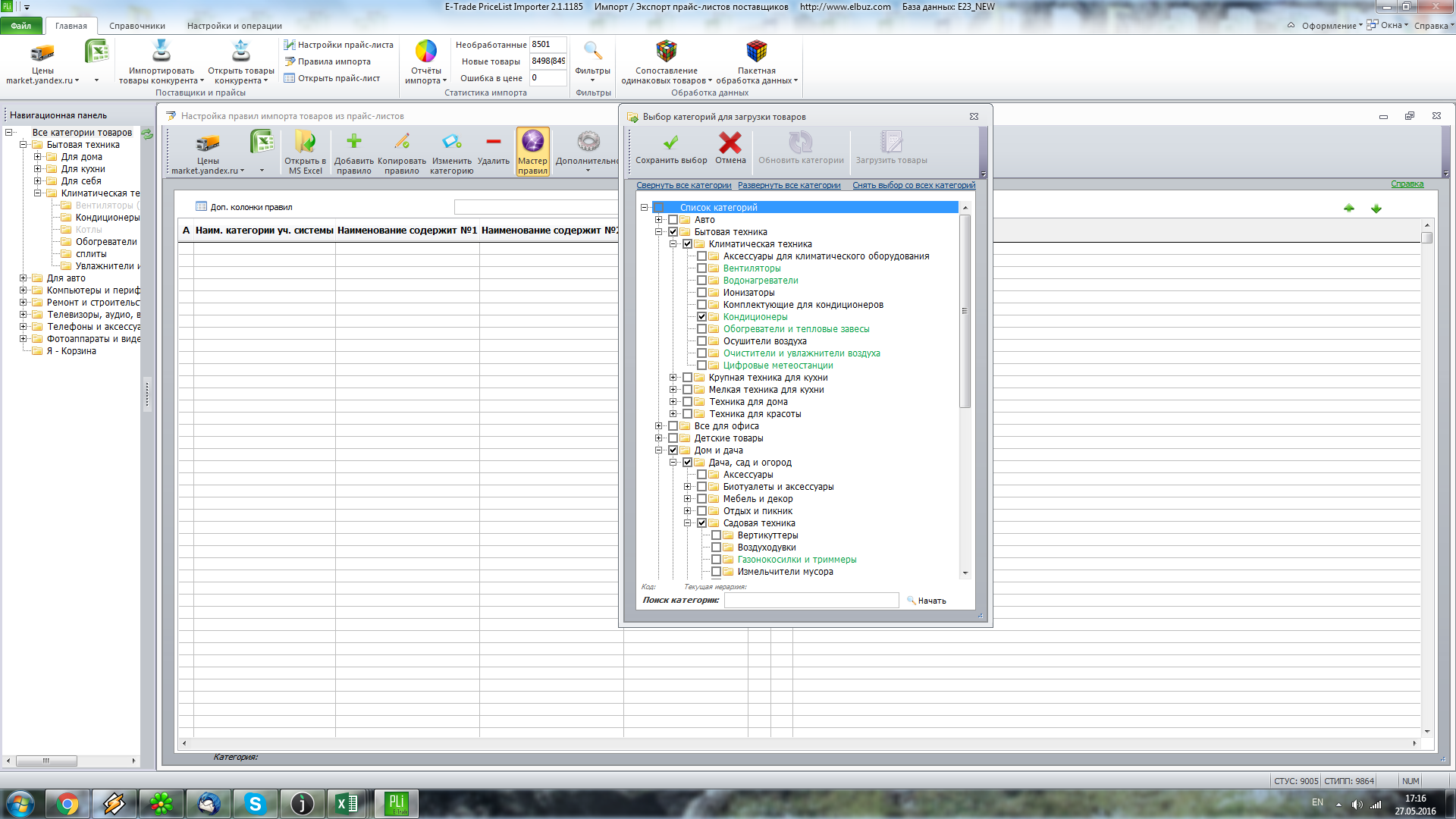Click the Необработанные value field
This screenshot has height=819, width=1456.
(548, 45)
